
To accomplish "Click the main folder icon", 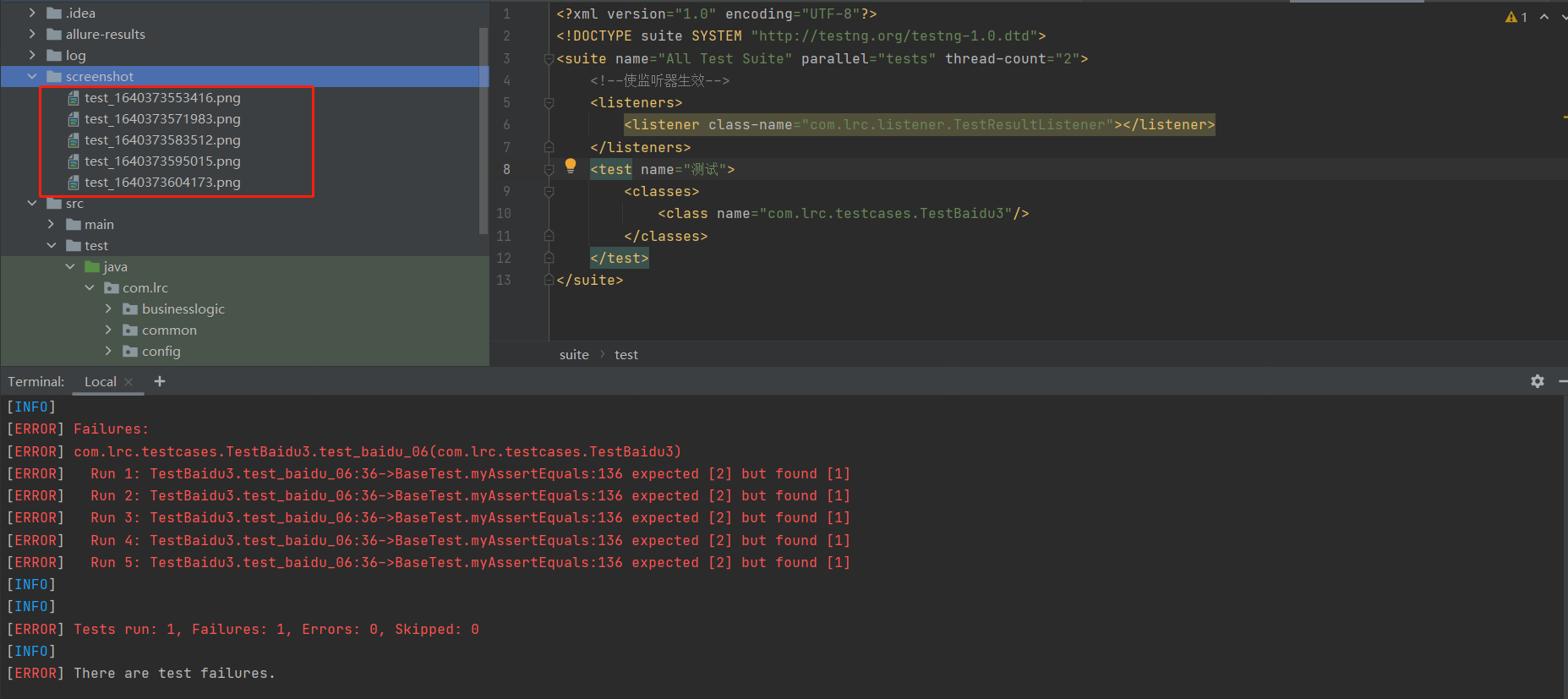I will pos(74,224).
